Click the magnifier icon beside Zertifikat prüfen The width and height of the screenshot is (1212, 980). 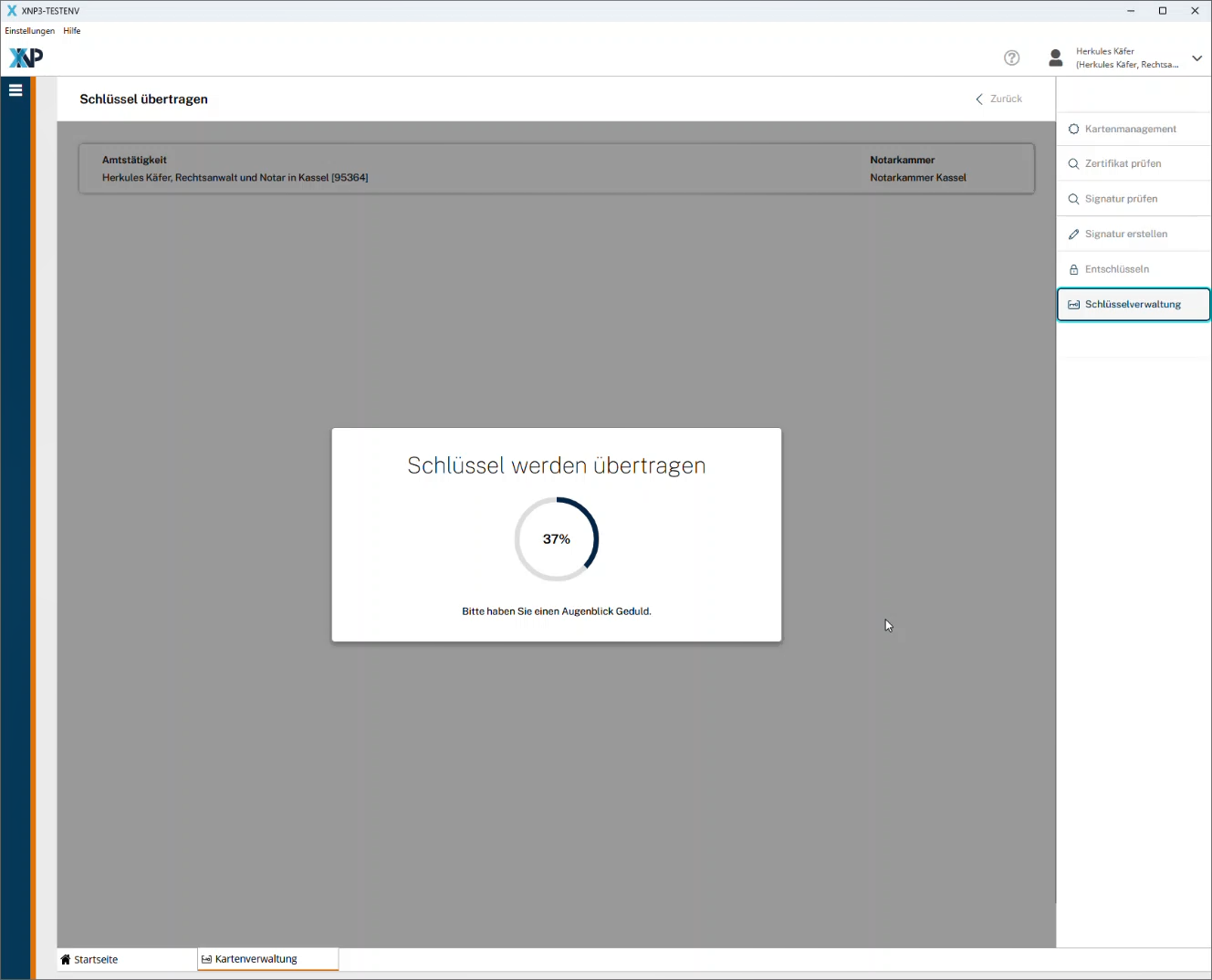[1074, 164]
